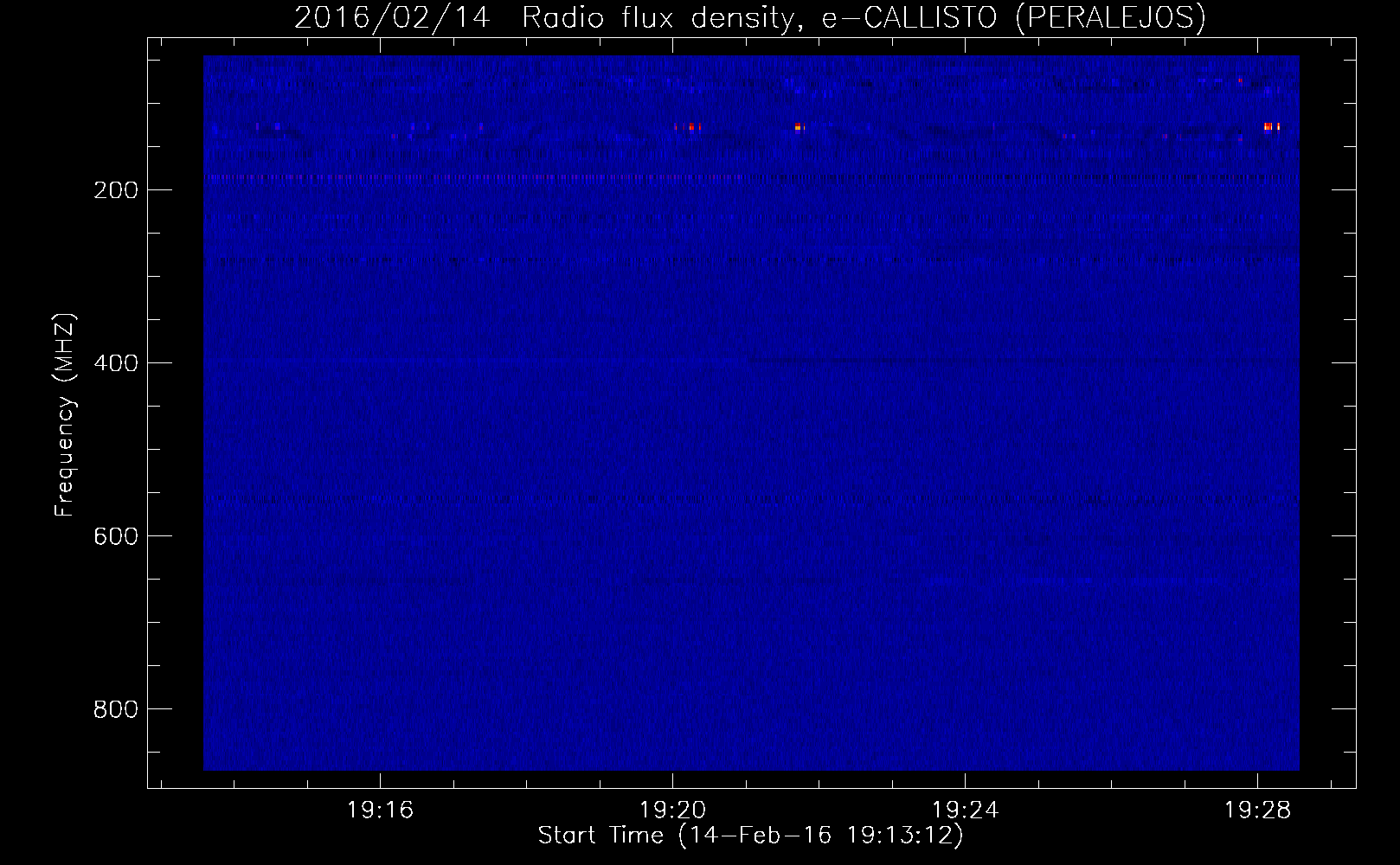Click the 'Frequency (MHZ)' axis label

pyautogui.click(x=65, y=415)
